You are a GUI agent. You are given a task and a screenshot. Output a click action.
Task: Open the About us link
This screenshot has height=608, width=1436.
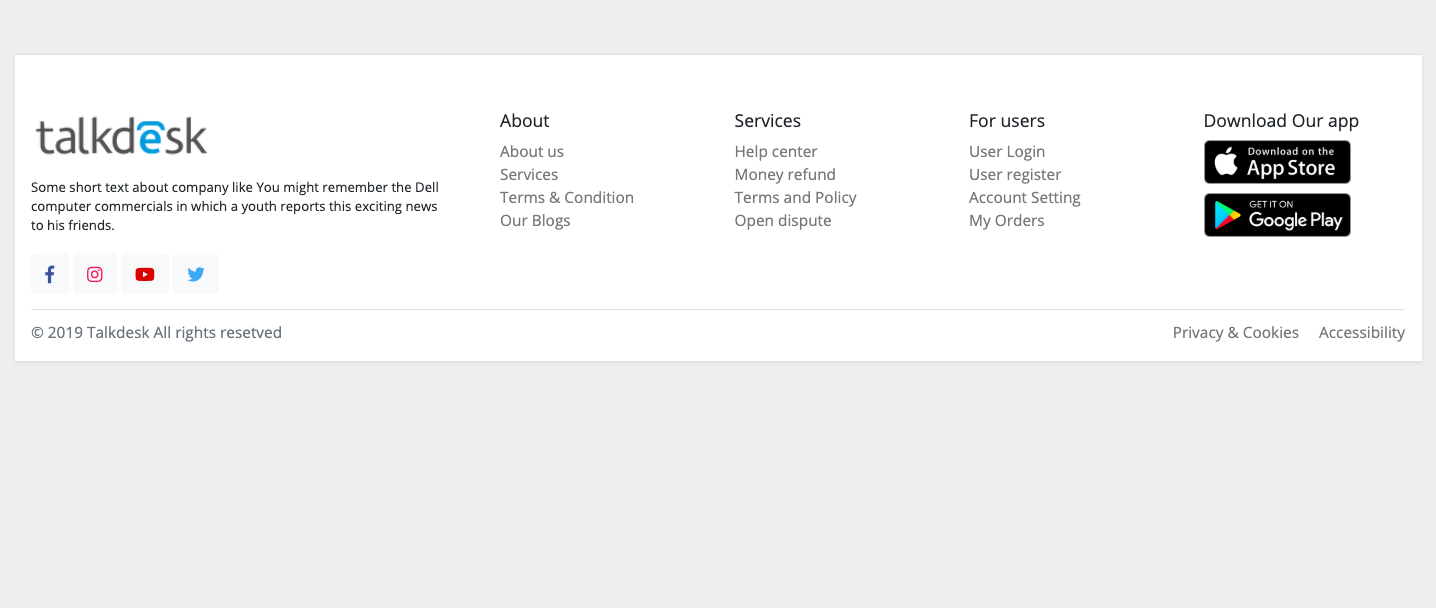tap(531, 151)
